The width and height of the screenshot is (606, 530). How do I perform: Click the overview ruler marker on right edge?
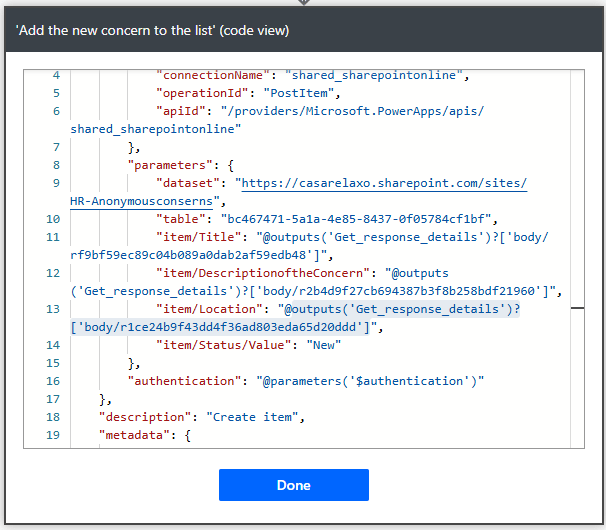[577, 310]
